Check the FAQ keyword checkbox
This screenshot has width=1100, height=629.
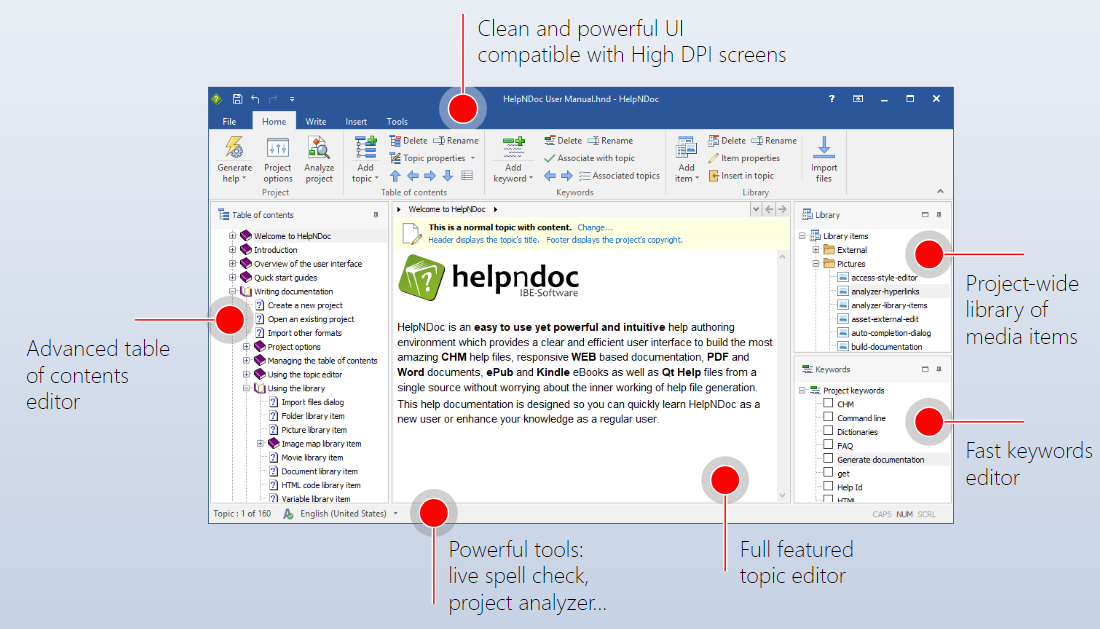coord(829,445)
